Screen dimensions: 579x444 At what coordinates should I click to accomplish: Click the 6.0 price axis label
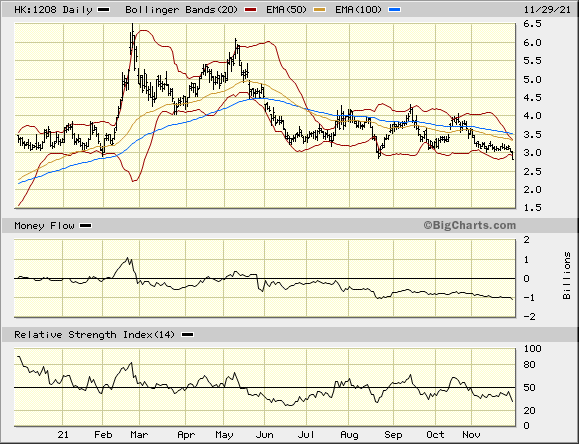[532, 42]
